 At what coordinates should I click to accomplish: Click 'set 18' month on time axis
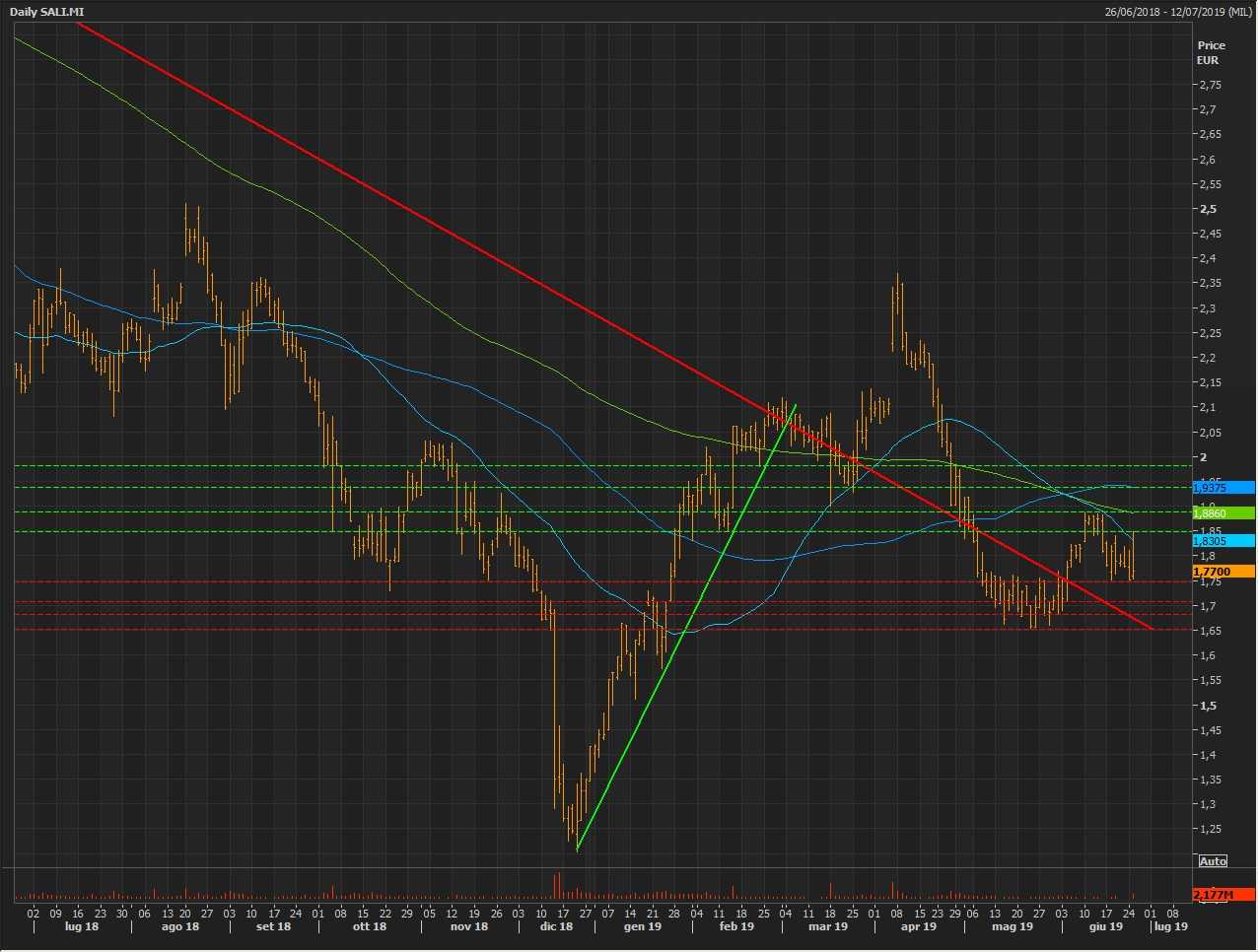[x=273, y=926]
